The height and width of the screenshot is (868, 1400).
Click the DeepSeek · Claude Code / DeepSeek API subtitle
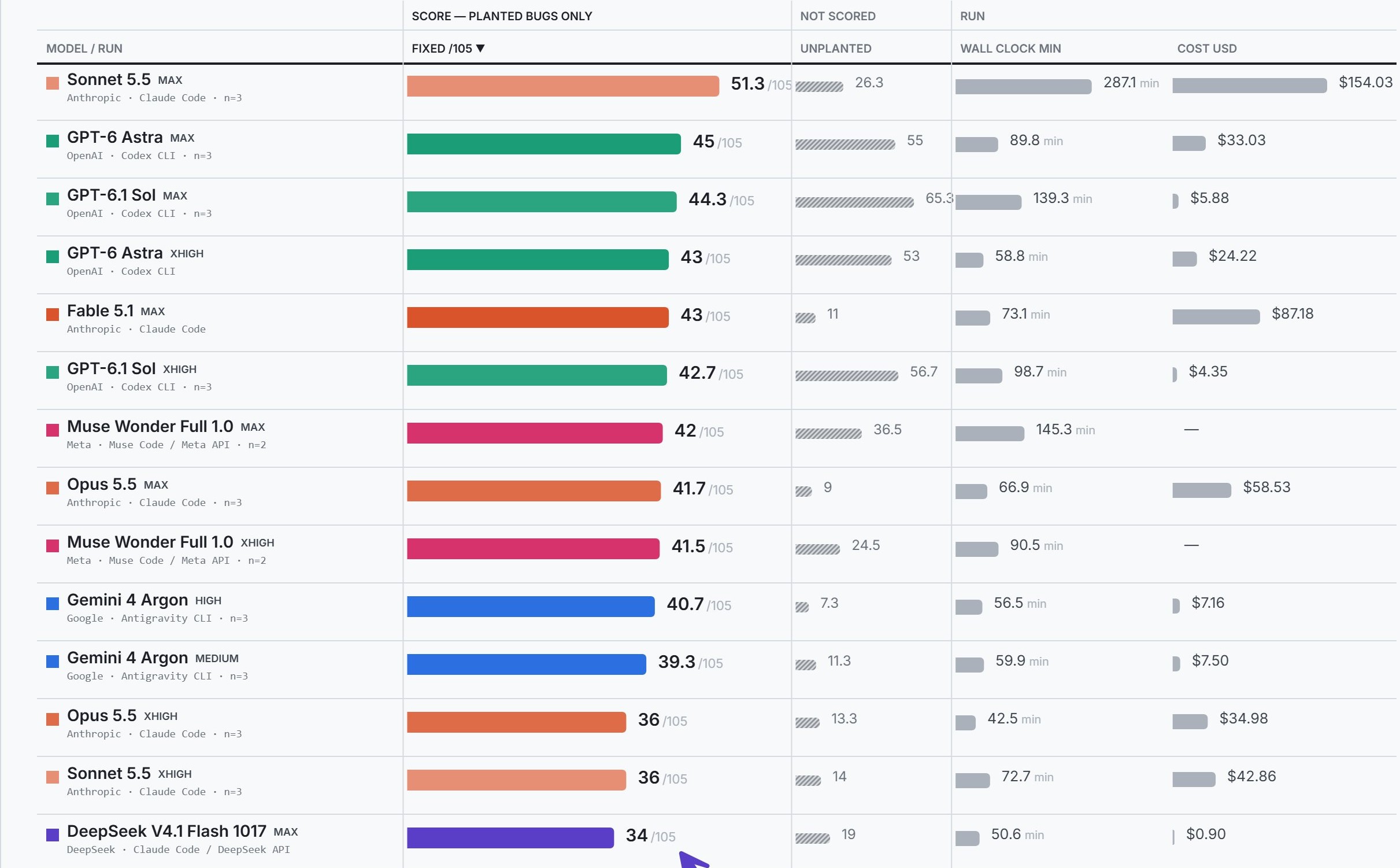click(179, 849)
